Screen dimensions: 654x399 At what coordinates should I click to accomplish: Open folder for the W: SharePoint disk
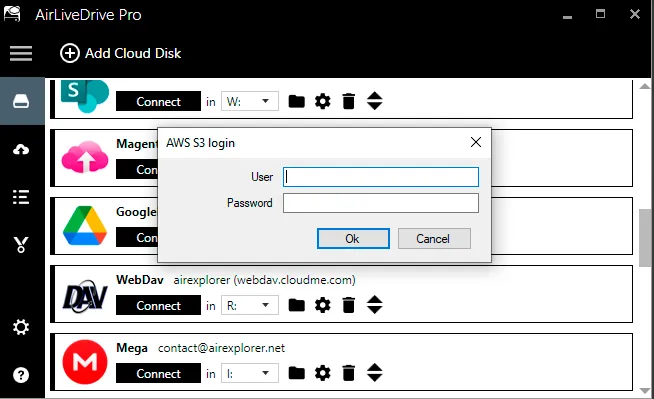pos(297,101)
